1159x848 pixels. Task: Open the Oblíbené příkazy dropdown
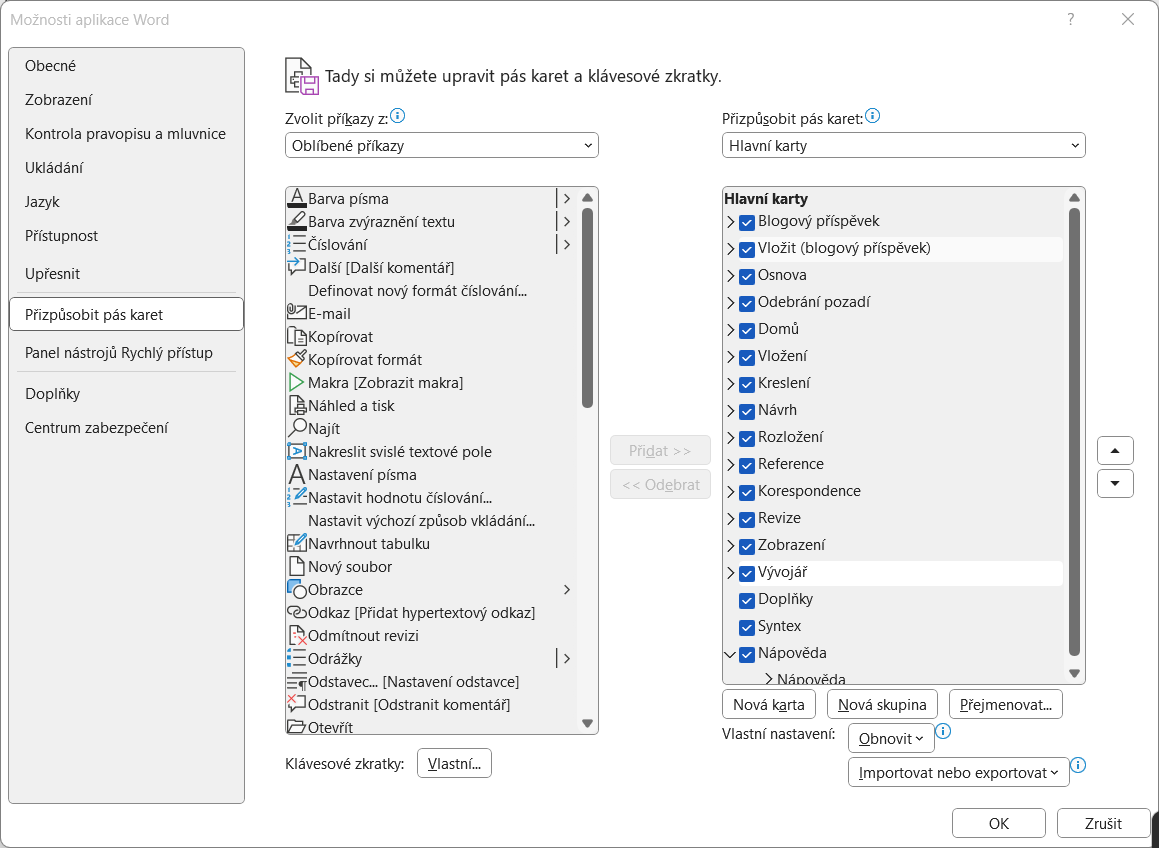point(441,146)
